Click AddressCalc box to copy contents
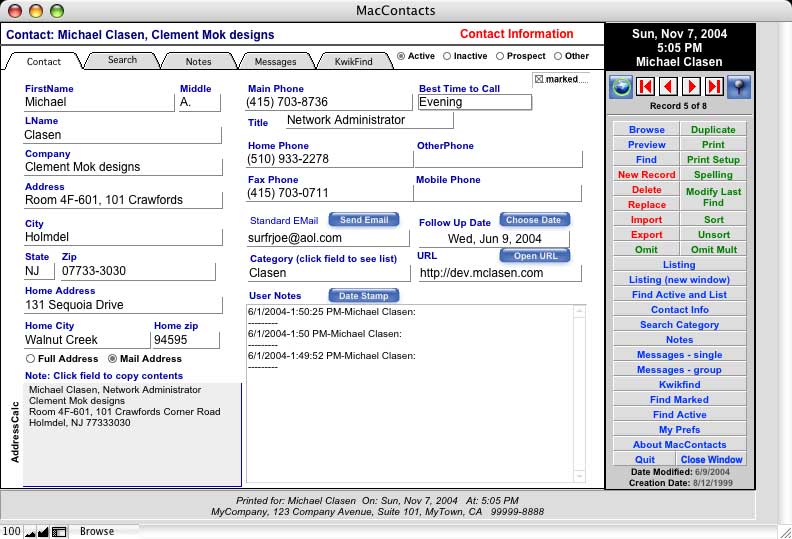 (132, 434)
